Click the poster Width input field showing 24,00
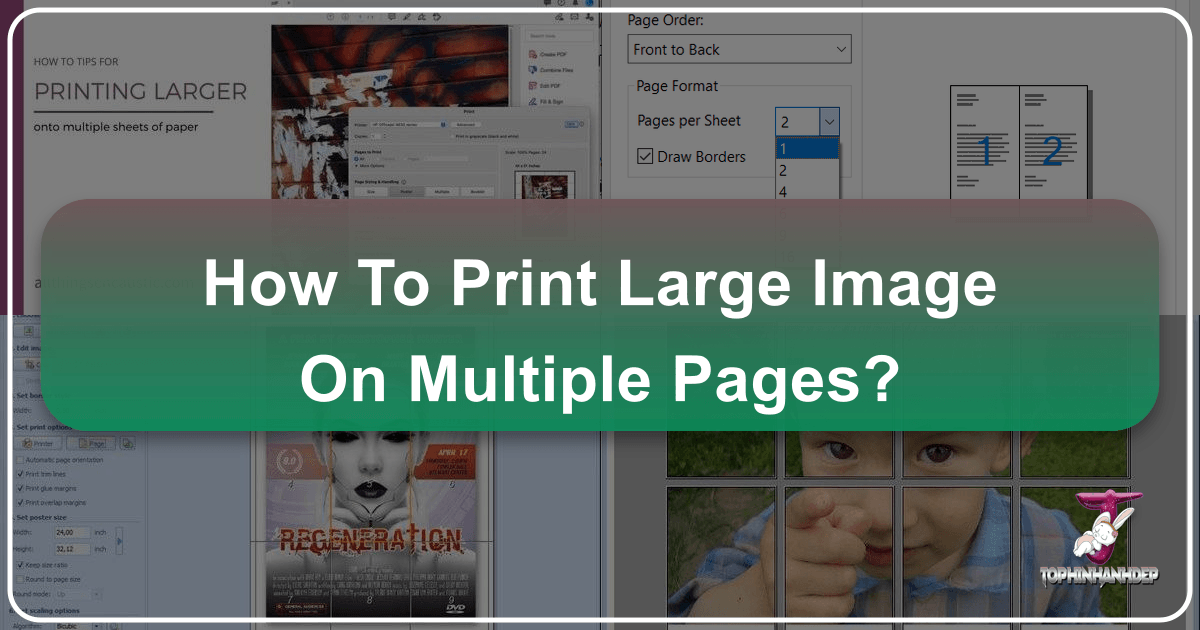 [x=70, y=533]
